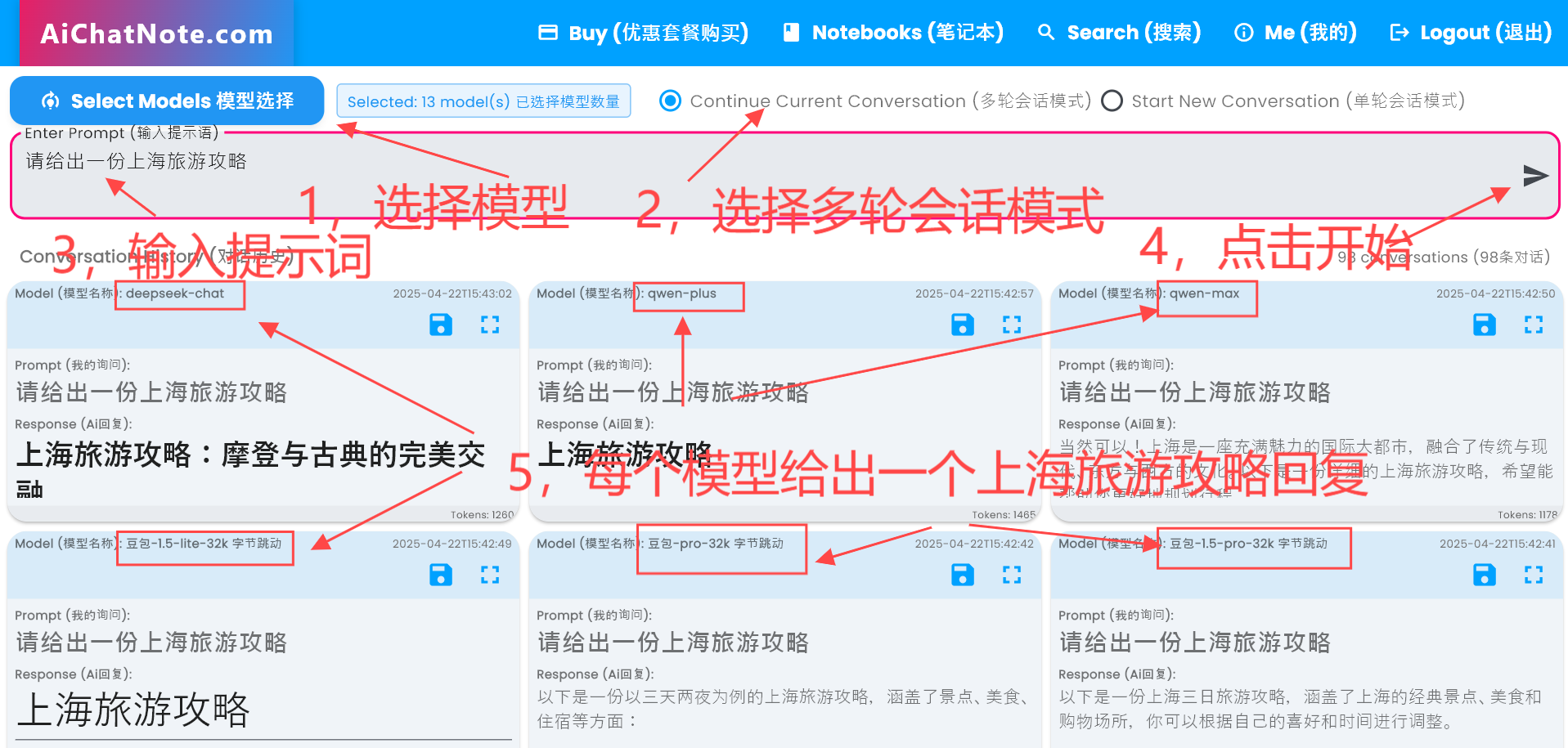Viewport: 1568px width, 748px height.
Task: Expand the deepseek-chat card to fullscreen
Action: [491, 325]
